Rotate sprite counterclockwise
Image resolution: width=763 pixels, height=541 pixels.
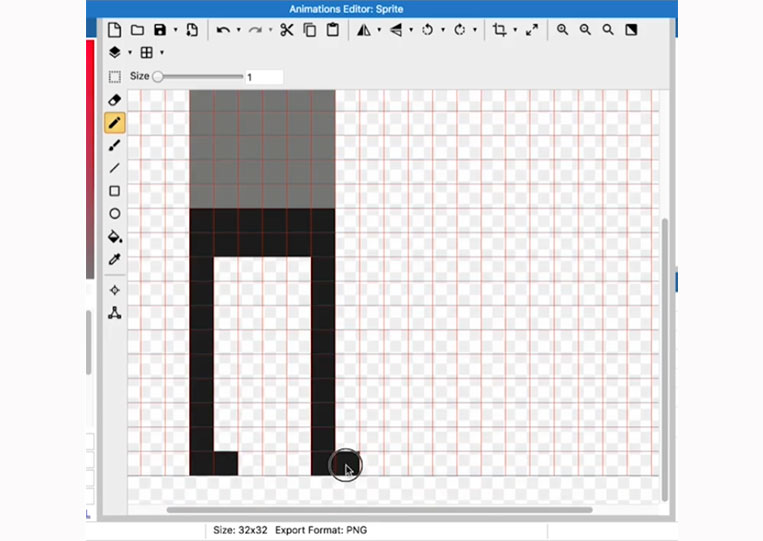427,30
